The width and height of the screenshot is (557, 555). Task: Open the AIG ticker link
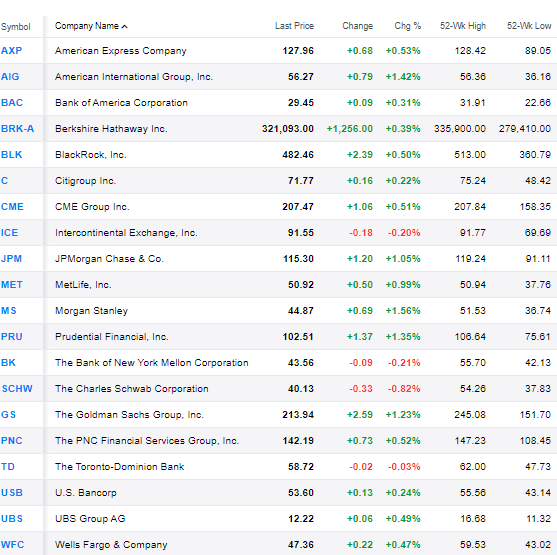click(x=10, y=76)
